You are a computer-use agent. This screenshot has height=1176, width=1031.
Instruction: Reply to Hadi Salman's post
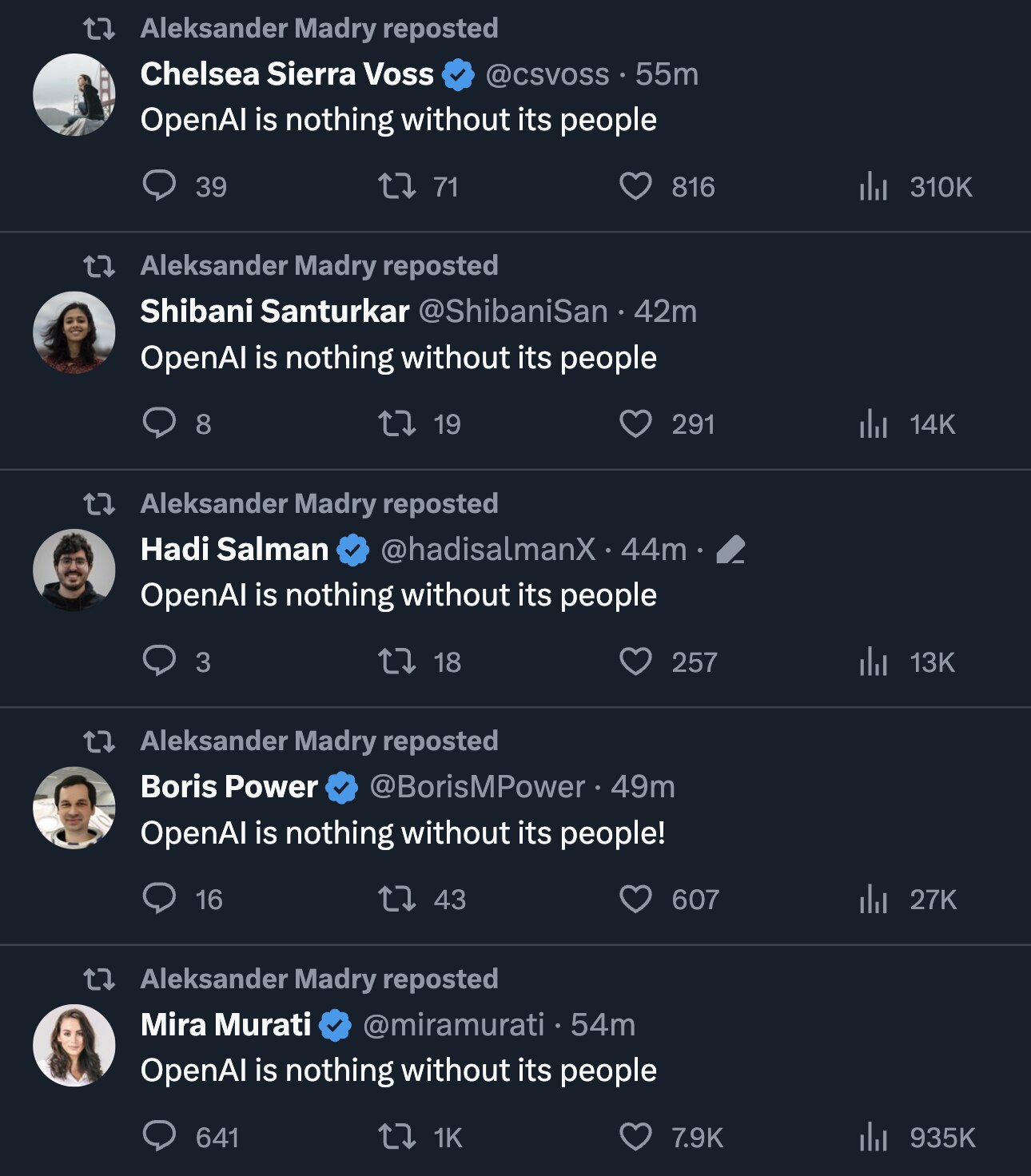click(x=159, y=661)
